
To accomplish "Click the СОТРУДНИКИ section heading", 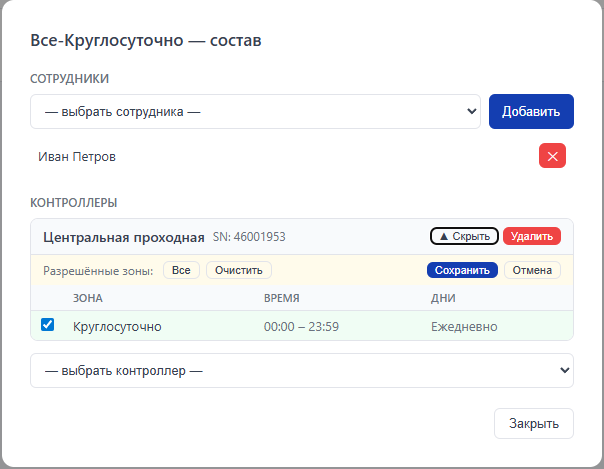I will click(69, 79).
